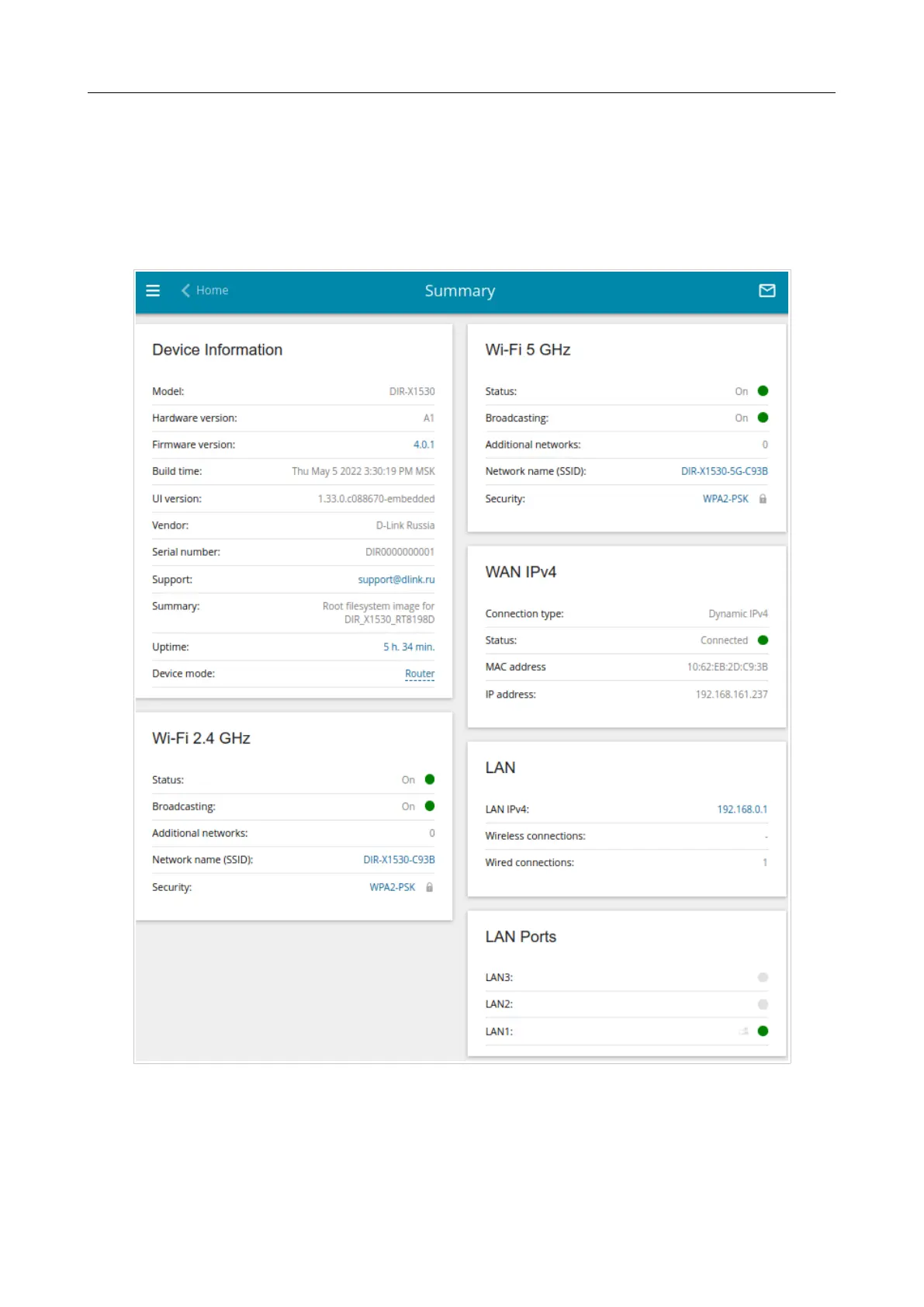The width and height of the screenshot is (924, 1307).
Task: Click the lock icon beside 2.4 GHz WPA2-PSK
Action: point(429,887)
